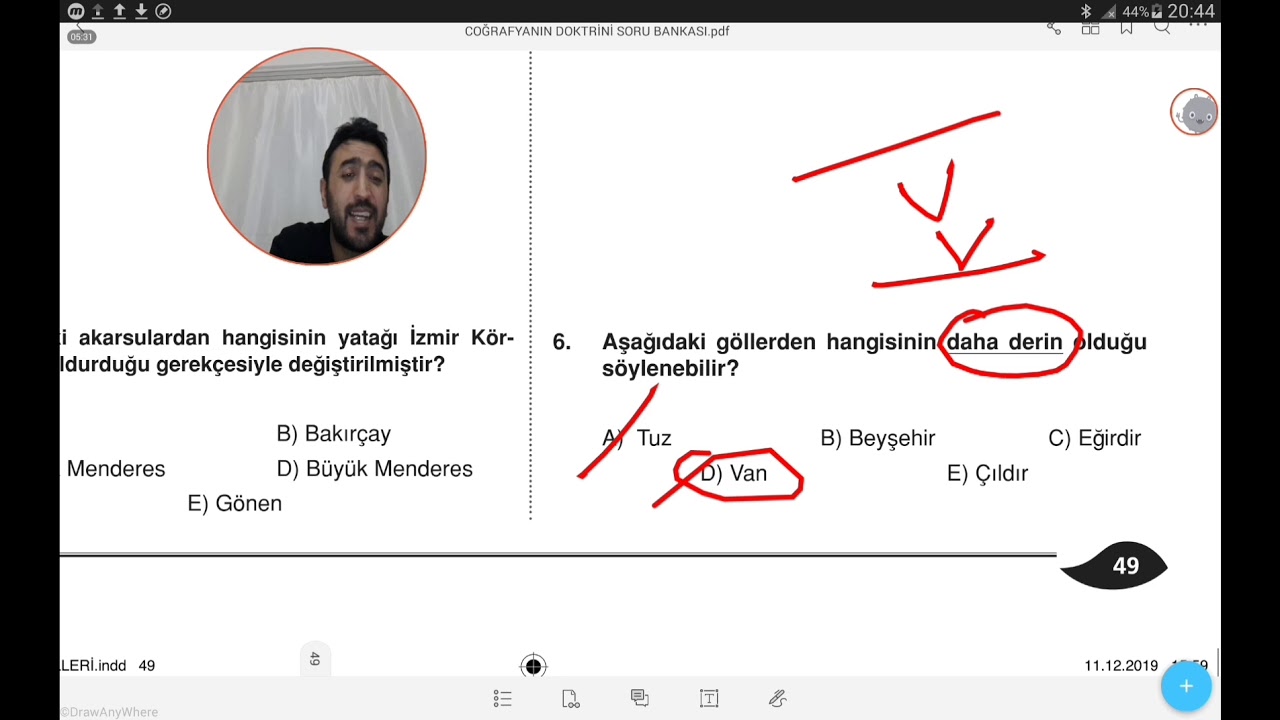This screenshot has width=1280, height=720.
Task: Tap the recording timer 05:31 badge
Action: point(81,37)
